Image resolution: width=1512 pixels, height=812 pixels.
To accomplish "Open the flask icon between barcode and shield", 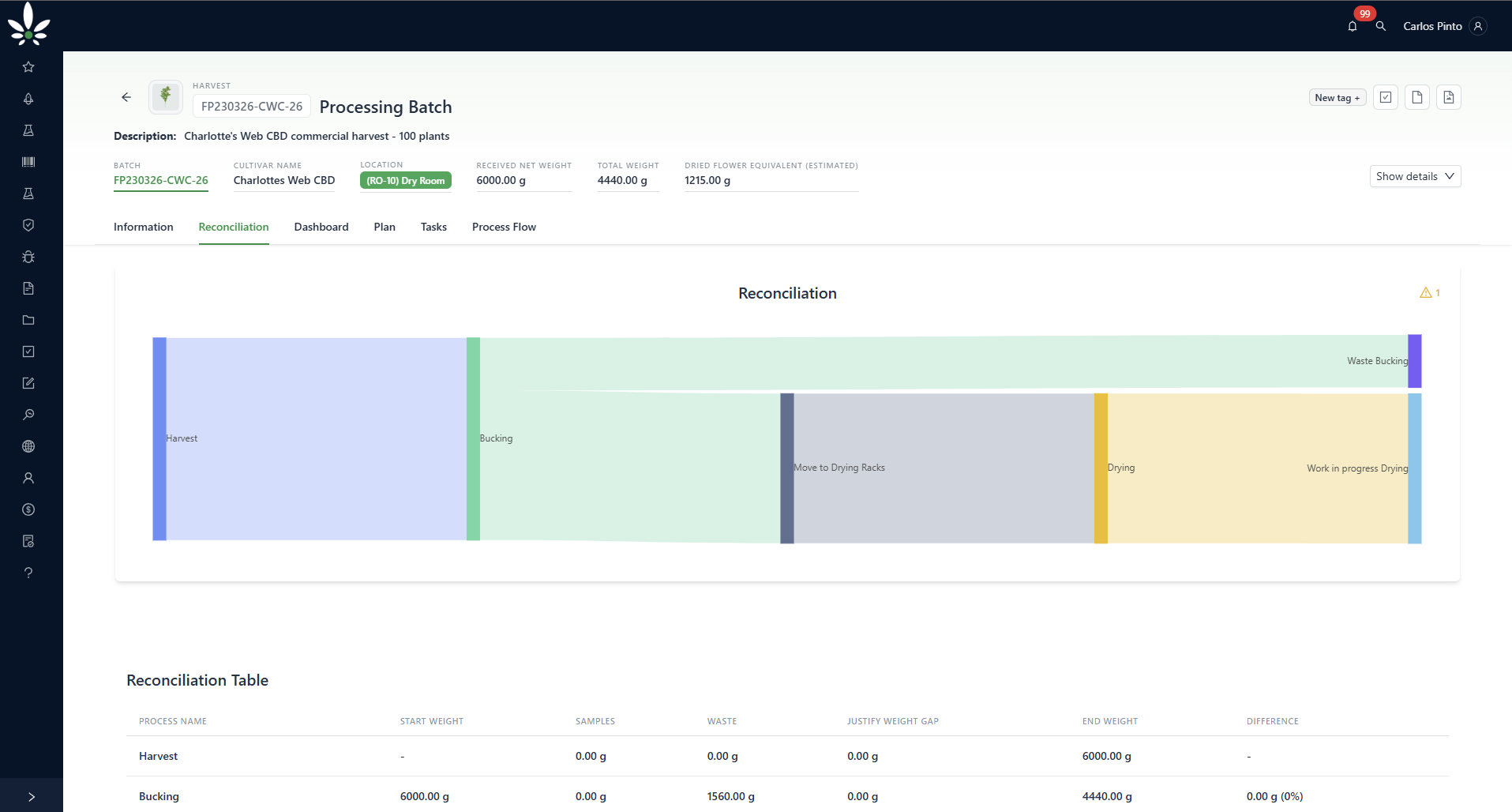I will click(28, 194).
